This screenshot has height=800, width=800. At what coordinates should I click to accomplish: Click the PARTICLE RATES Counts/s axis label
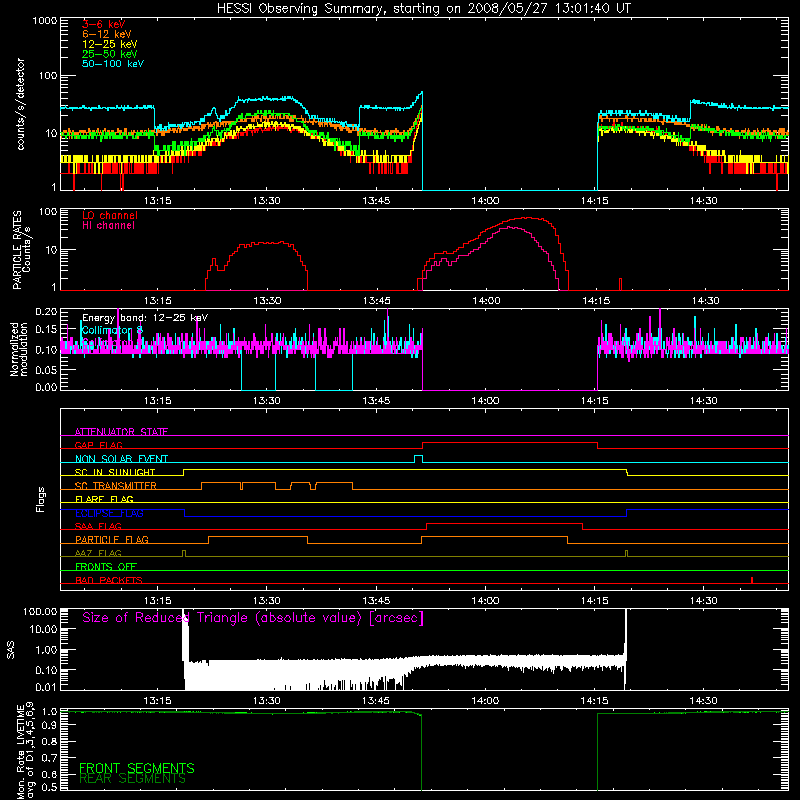[21, 249]
